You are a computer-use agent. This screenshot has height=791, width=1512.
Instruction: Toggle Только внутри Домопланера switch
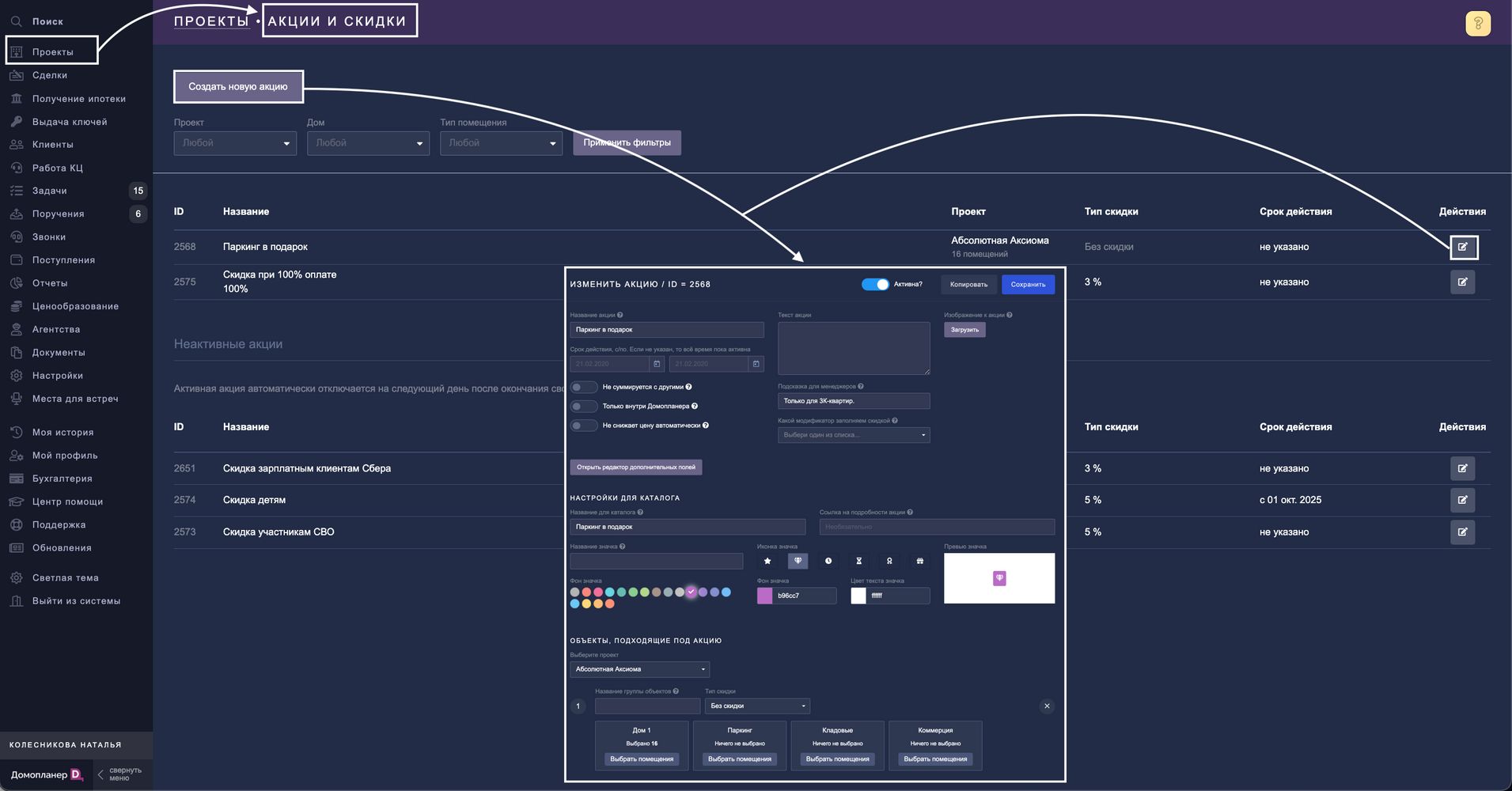tap(584, 407)
